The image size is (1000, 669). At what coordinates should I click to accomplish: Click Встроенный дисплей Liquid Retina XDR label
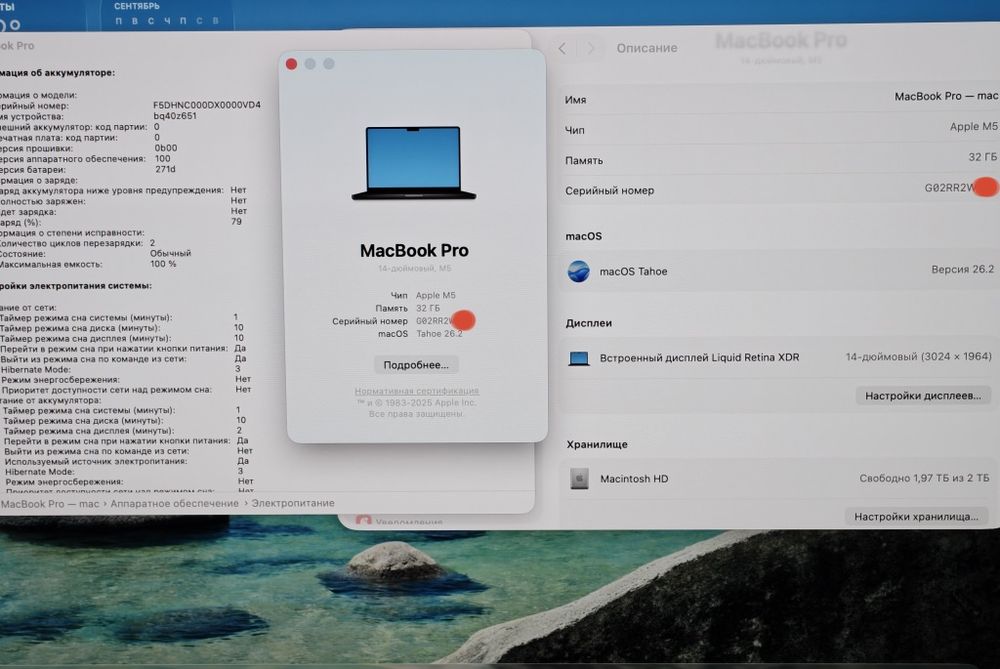point(699,358)
